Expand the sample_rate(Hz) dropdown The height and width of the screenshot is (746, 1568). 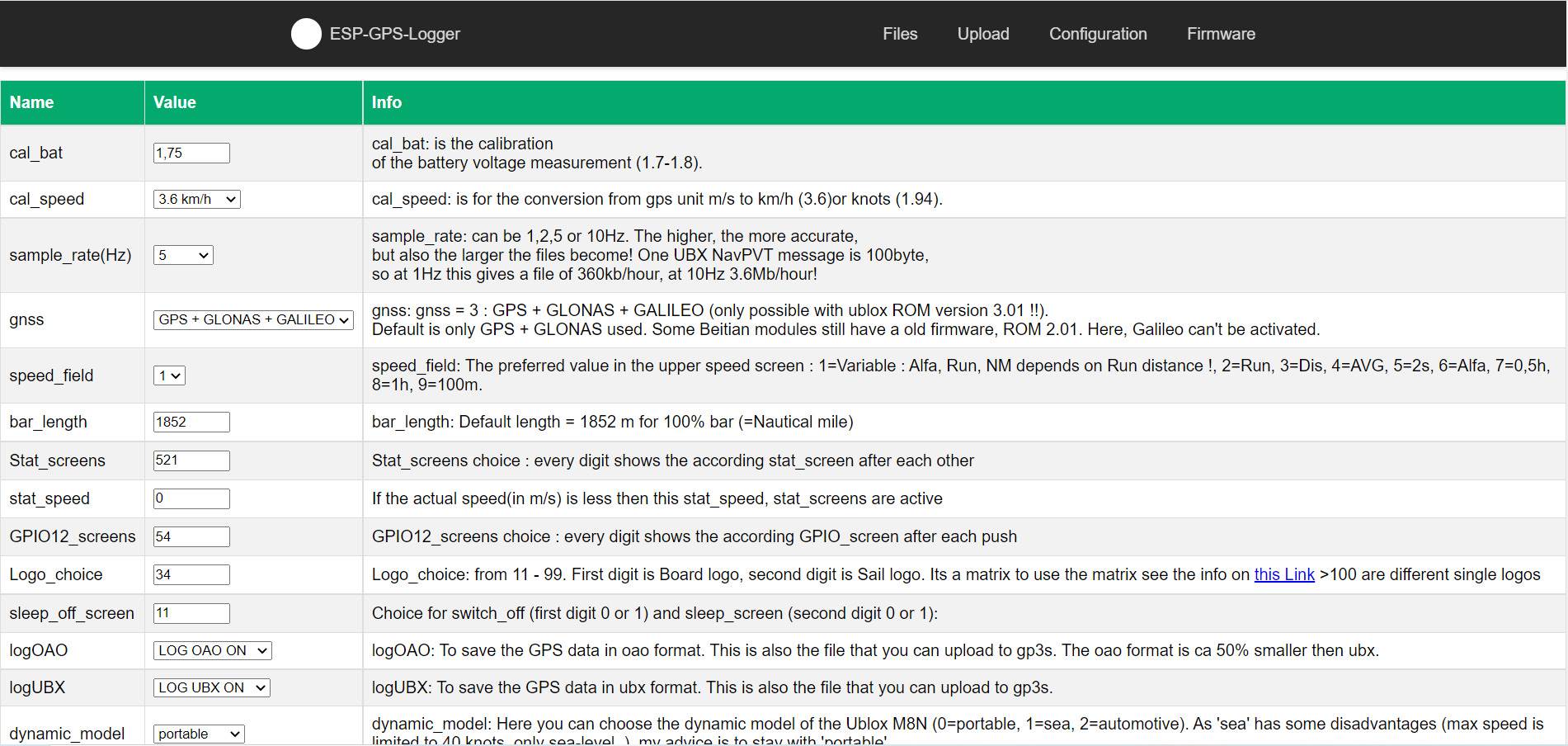tap(181, 255)
